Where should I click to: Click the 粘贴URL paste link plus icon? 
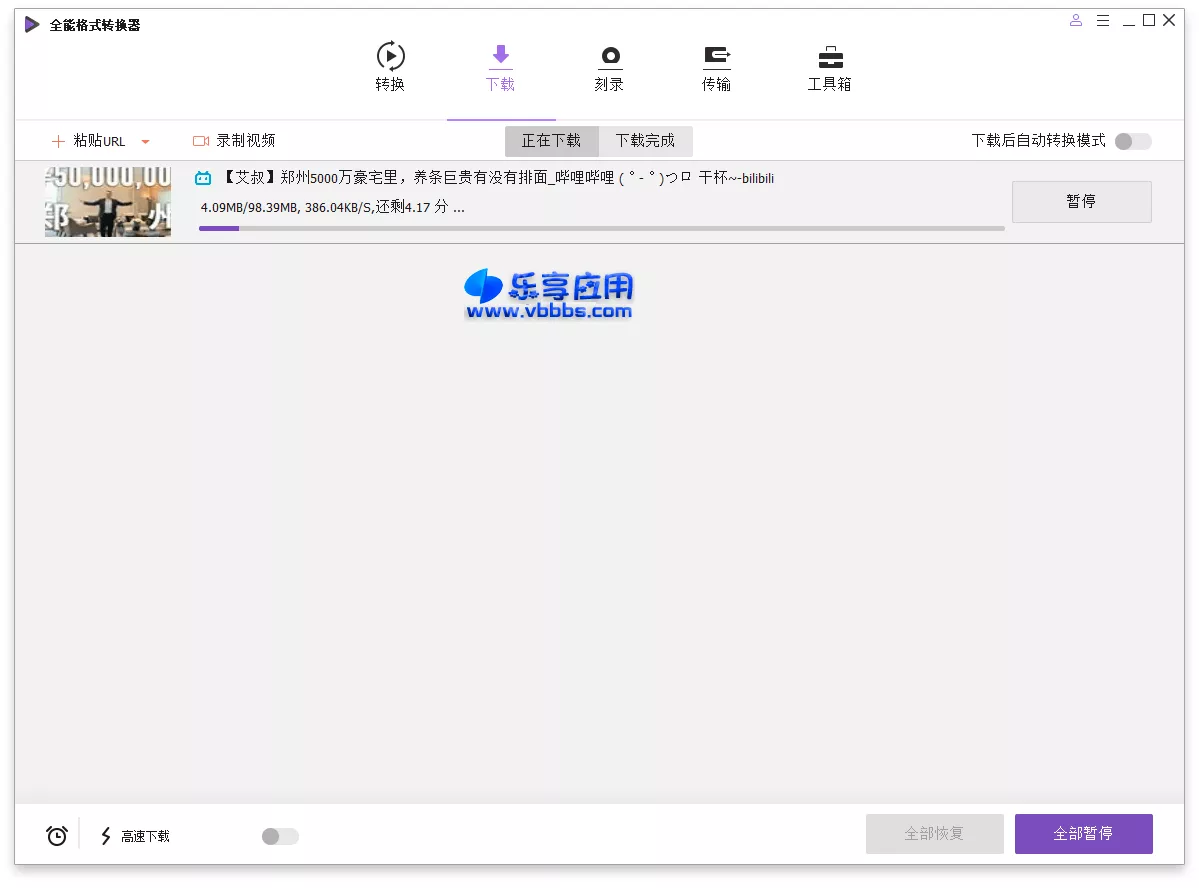pyautogui.click(x=59, y=141)
